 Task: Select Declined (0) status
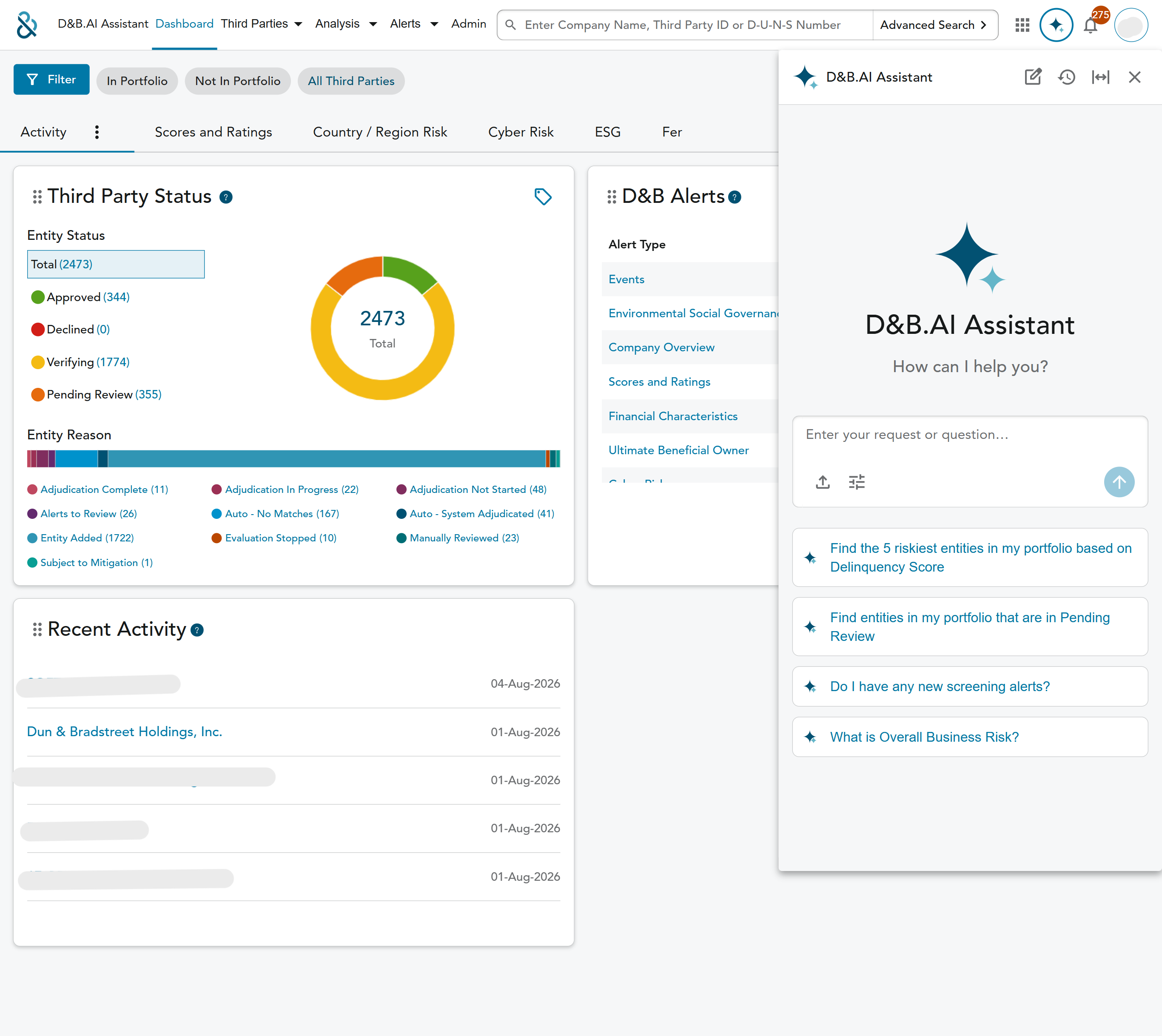pyautogui.click(x=71, y=330)
